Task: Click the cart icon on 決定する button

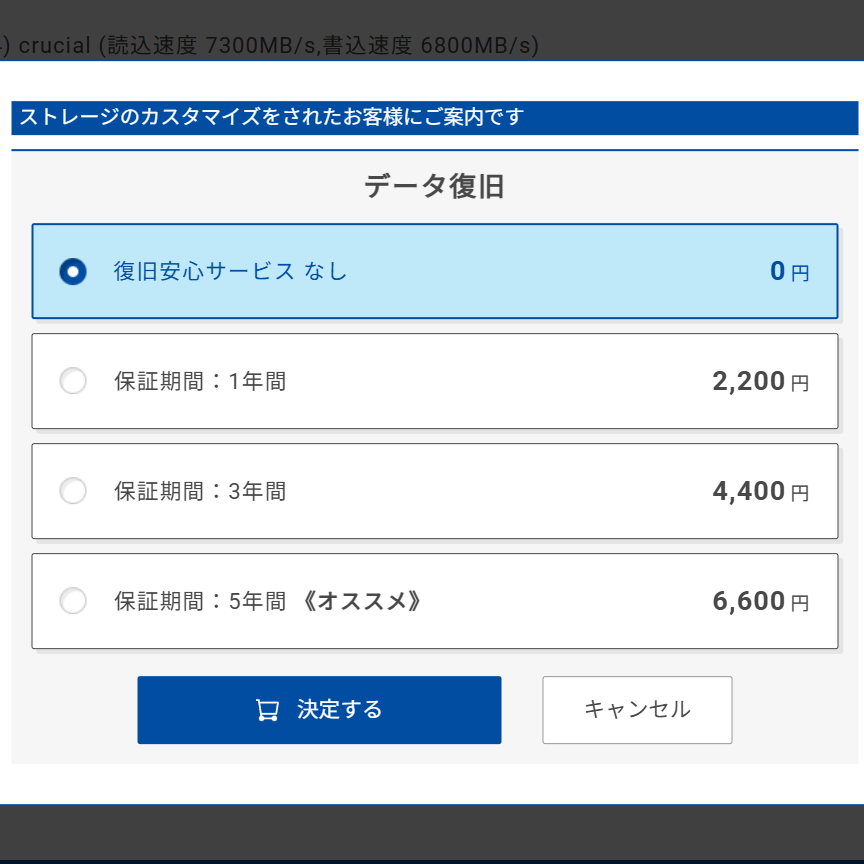Action: 267,710
